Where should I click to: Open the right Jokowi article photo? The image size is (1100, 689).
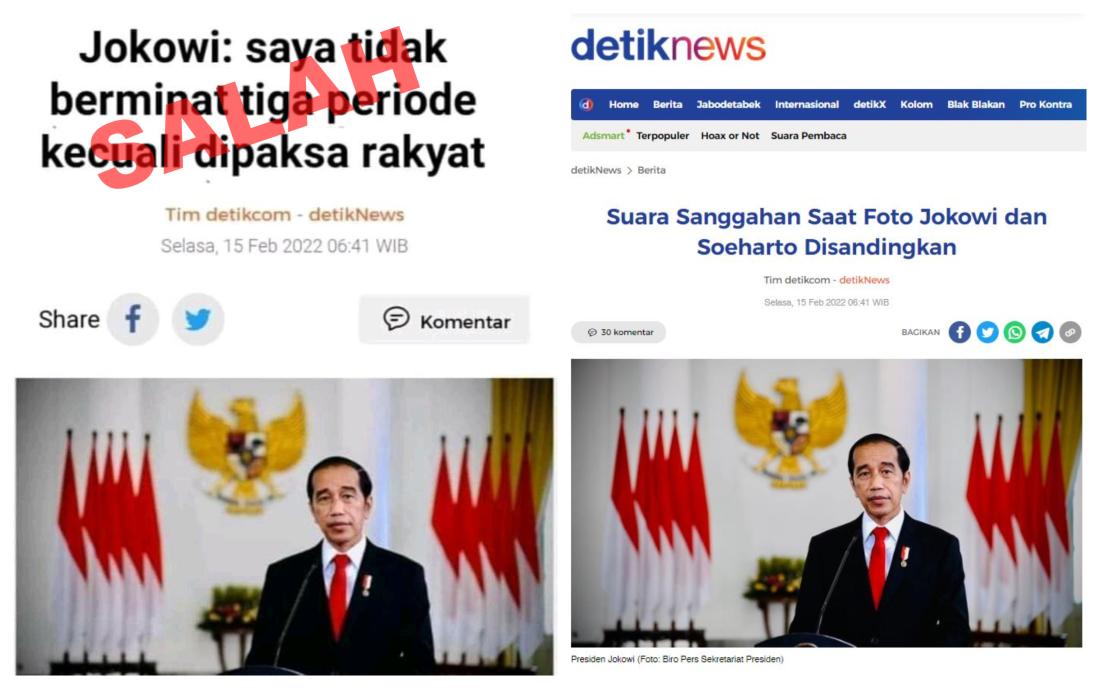[826, 502]
